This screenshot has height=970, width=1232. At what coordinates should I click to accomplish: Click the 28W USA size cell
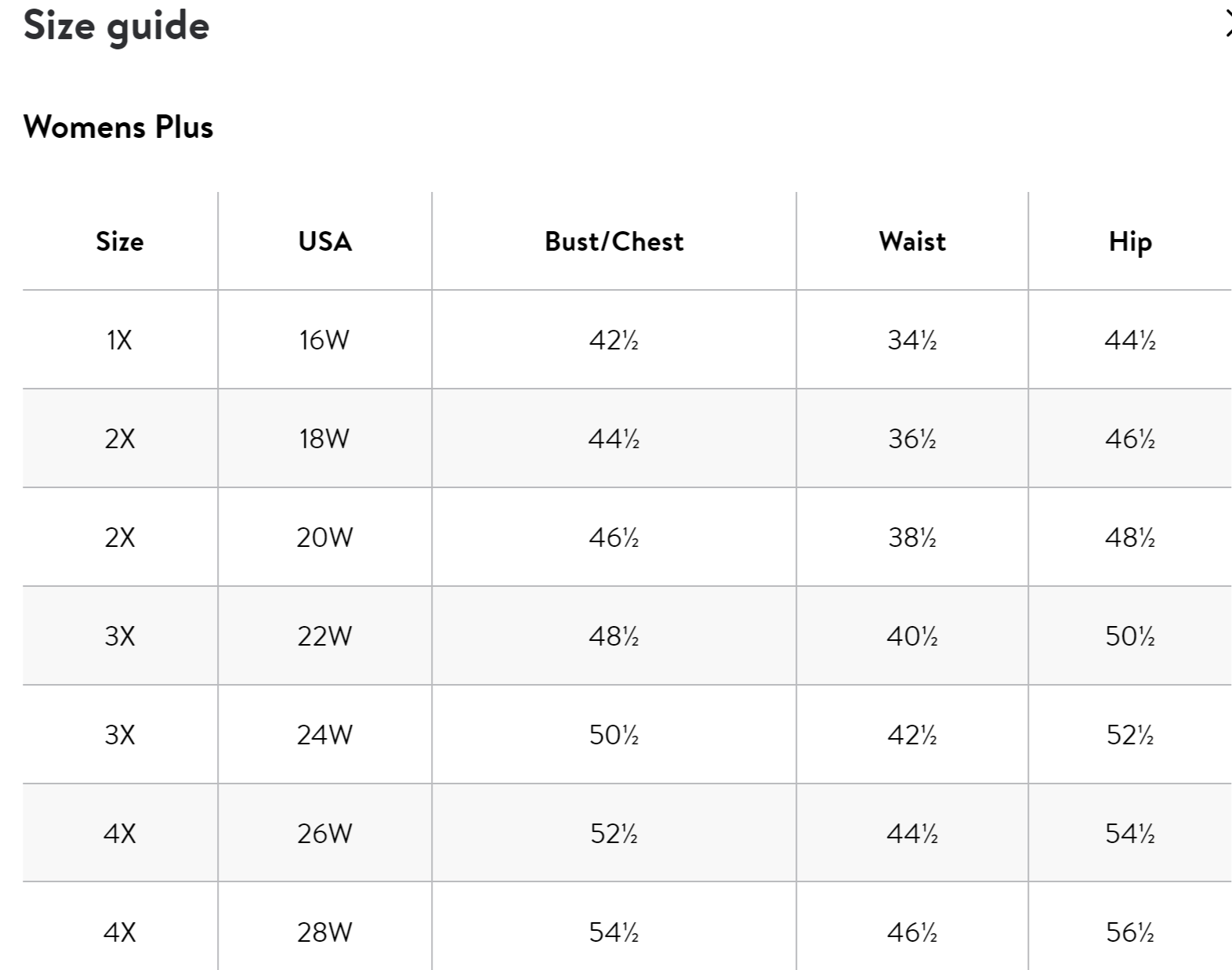[x=324, y=932]
